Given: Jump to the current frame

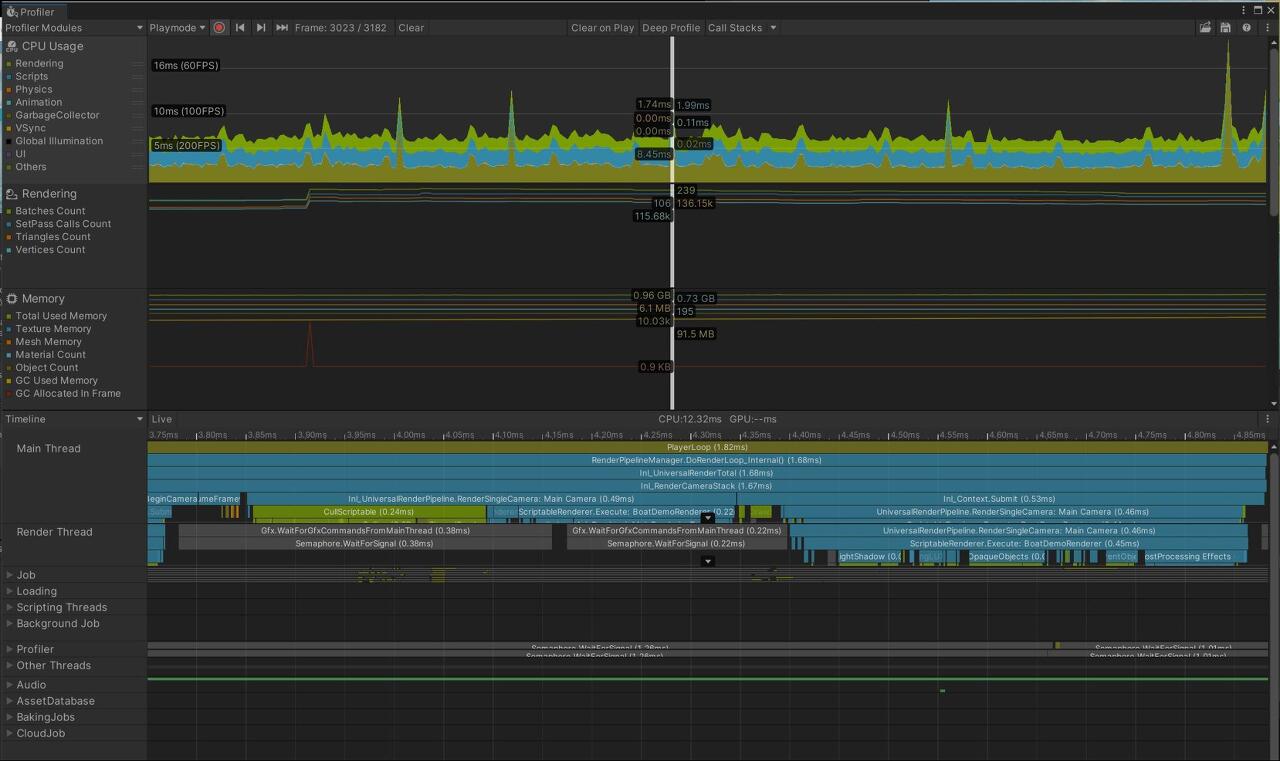Looking at the screenshot, I should [282, 28].
